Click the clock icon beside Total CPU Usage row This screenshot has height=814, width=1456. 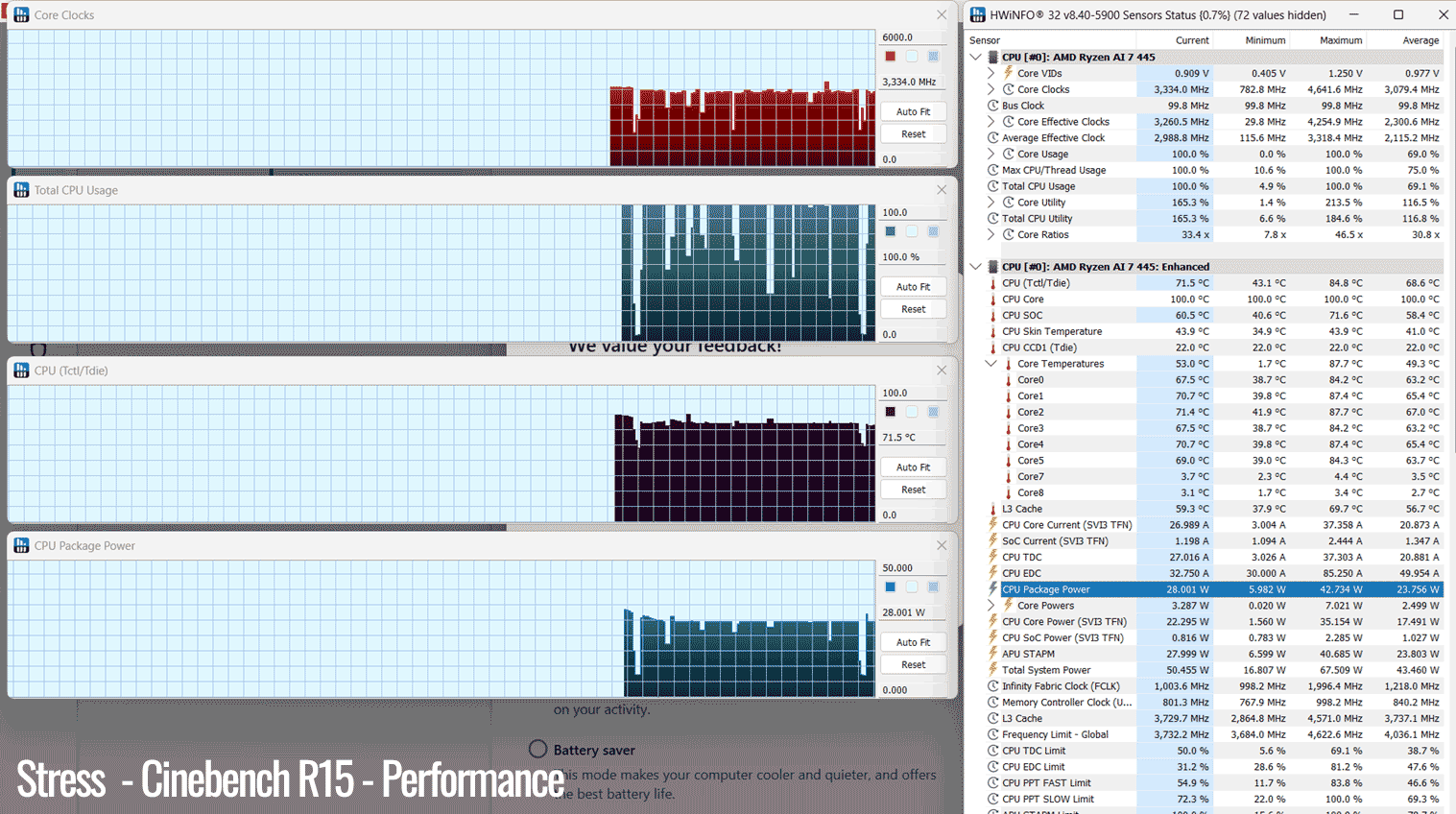(993, 186)
